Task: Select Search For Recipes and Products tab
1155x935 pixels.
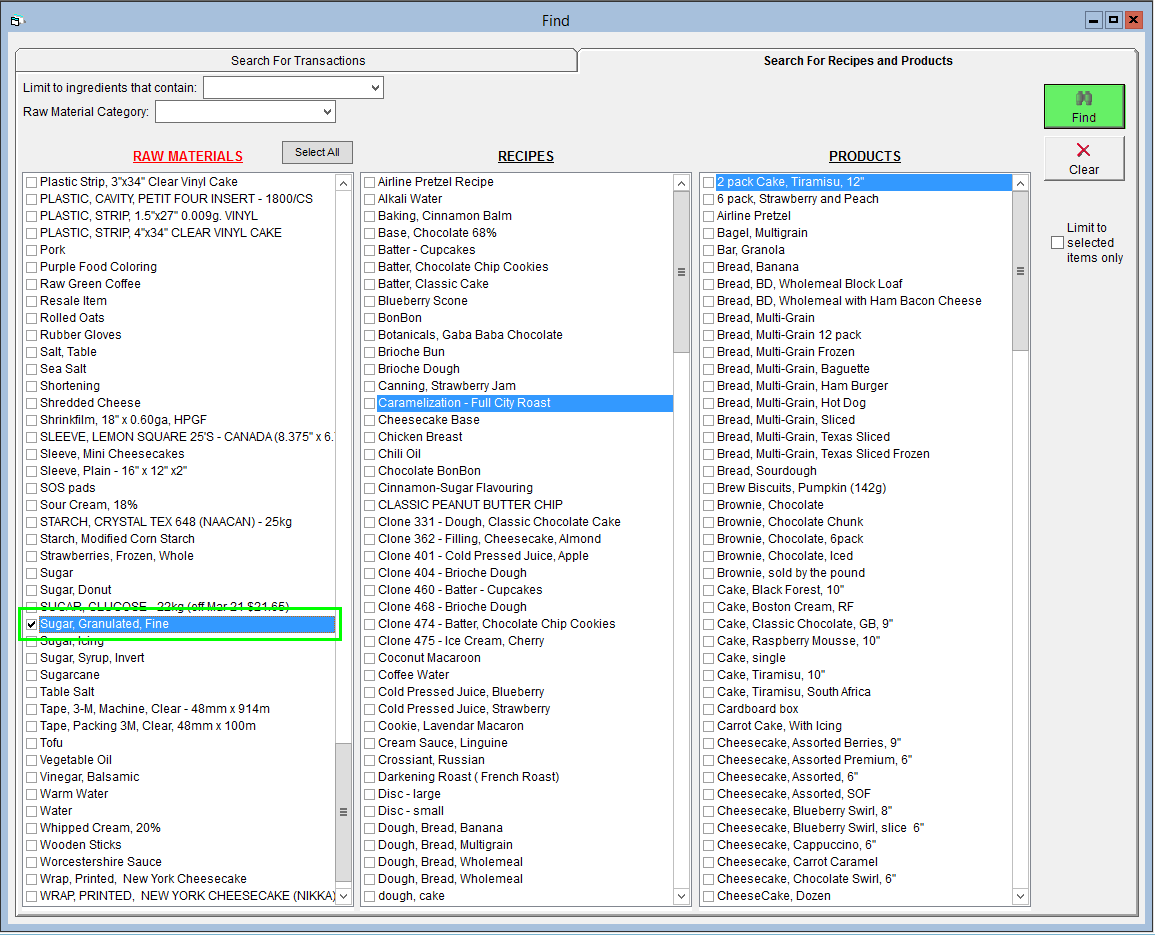Action: click(x=857, y=61)
